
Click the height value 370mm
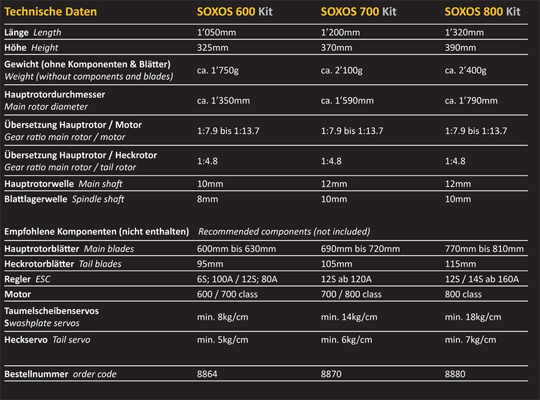pos(336,48)
